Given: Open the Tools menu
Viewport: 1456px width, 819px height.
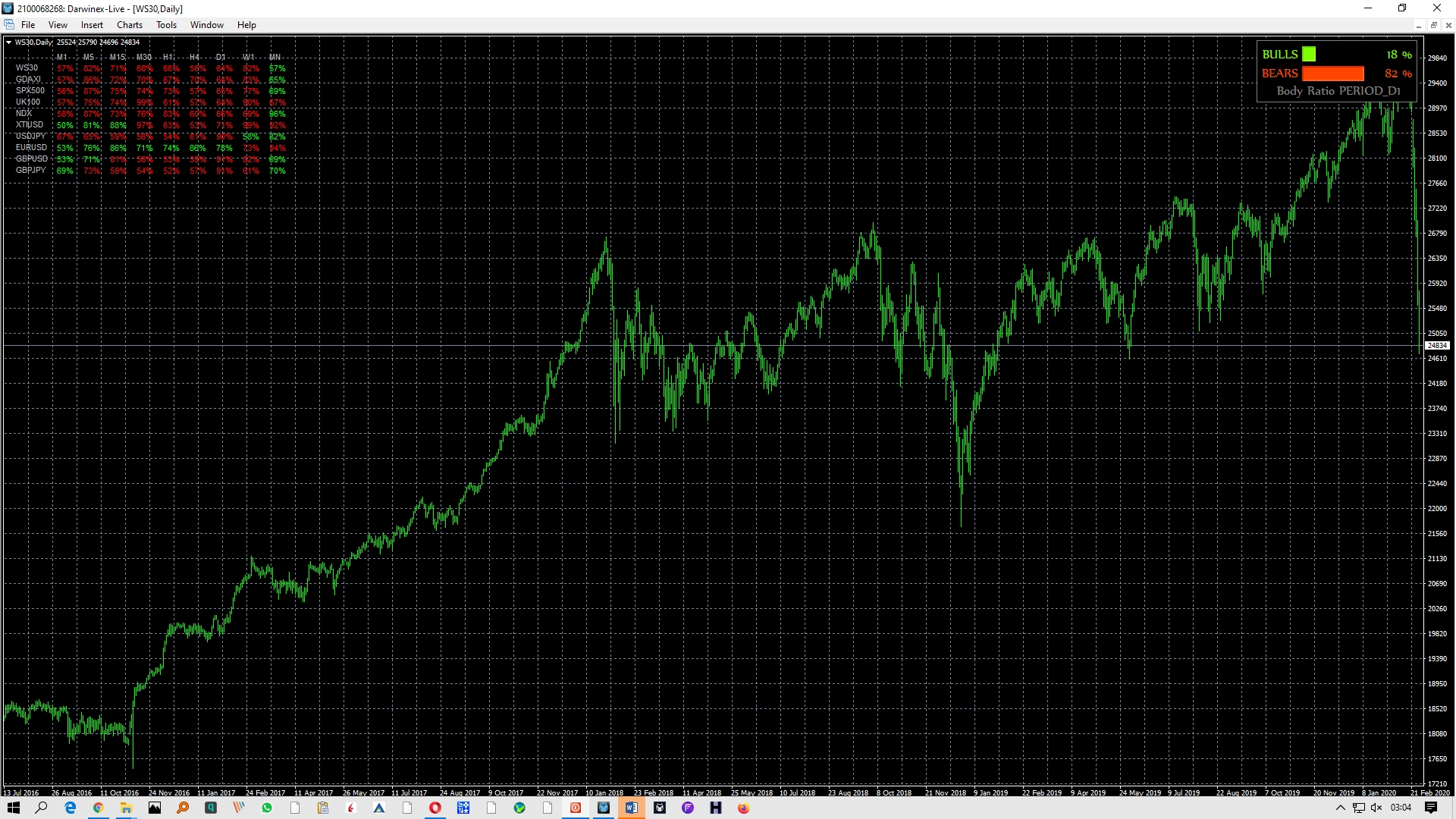Looking at the screenshot, I should click(166, 25).
